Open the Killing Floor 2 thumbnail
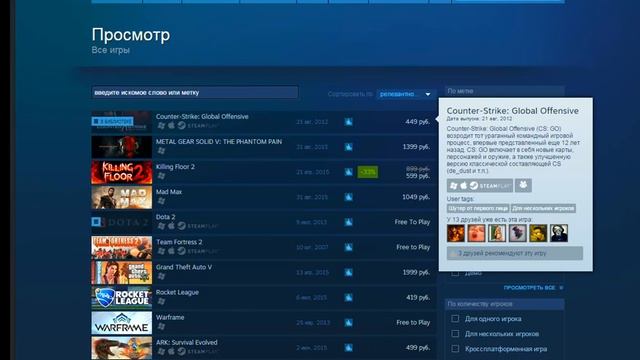This screenshot has width=640, height=360. (122, 172)
